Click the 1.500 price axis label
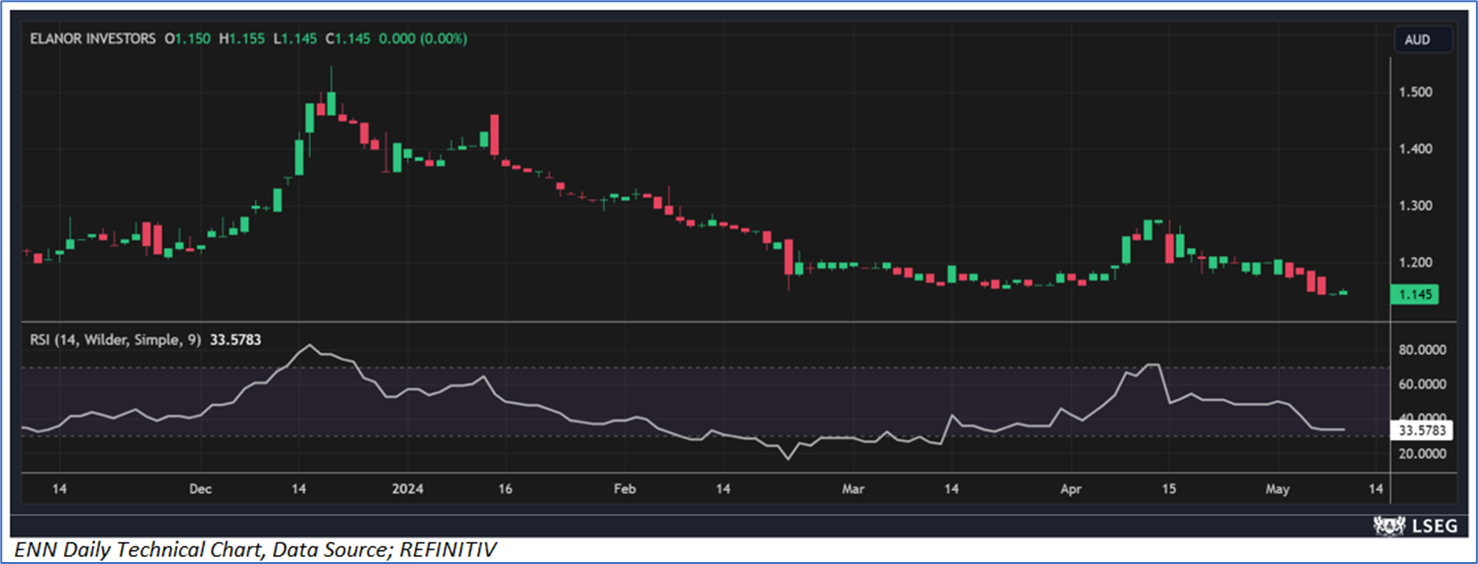 pyautogui.click(x=1417, y=92)
